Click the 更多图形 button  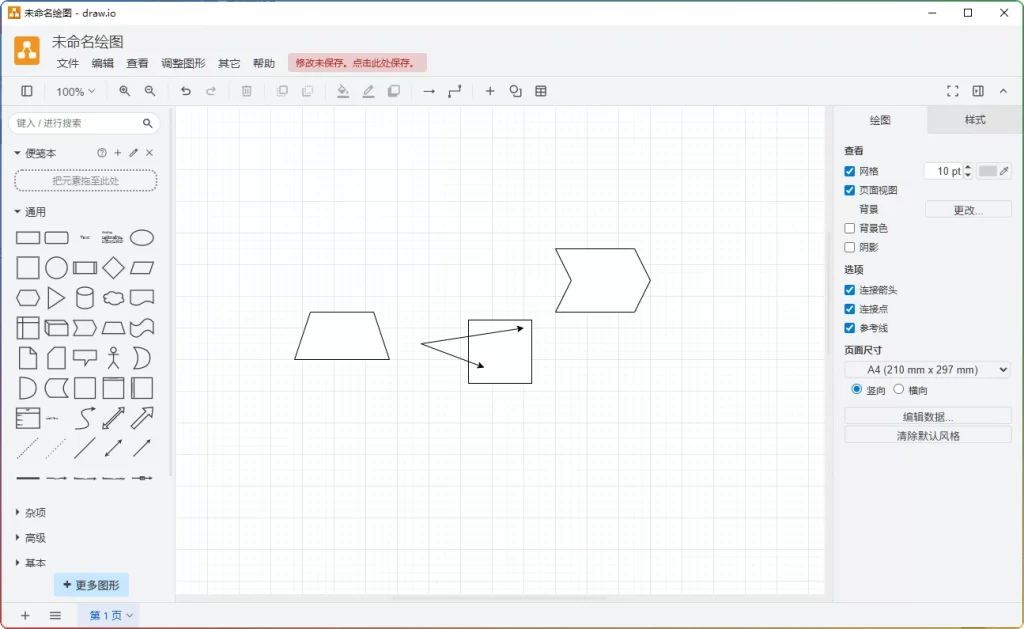click(91, 584)
